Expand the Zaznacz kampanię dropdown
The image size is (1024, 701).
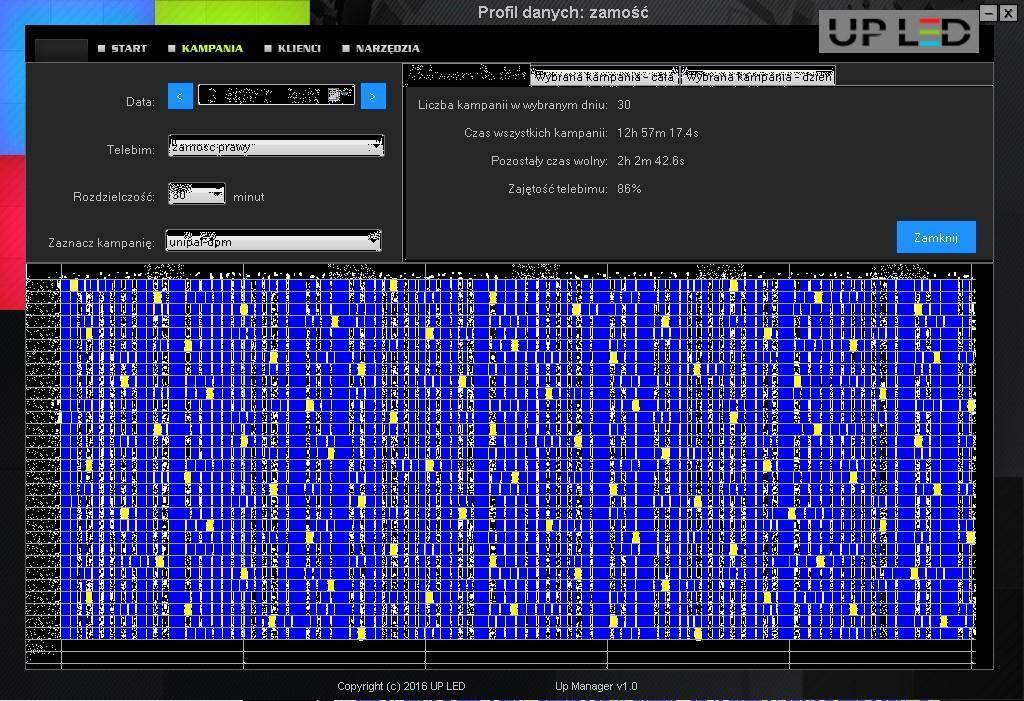[x=273, y=241]
